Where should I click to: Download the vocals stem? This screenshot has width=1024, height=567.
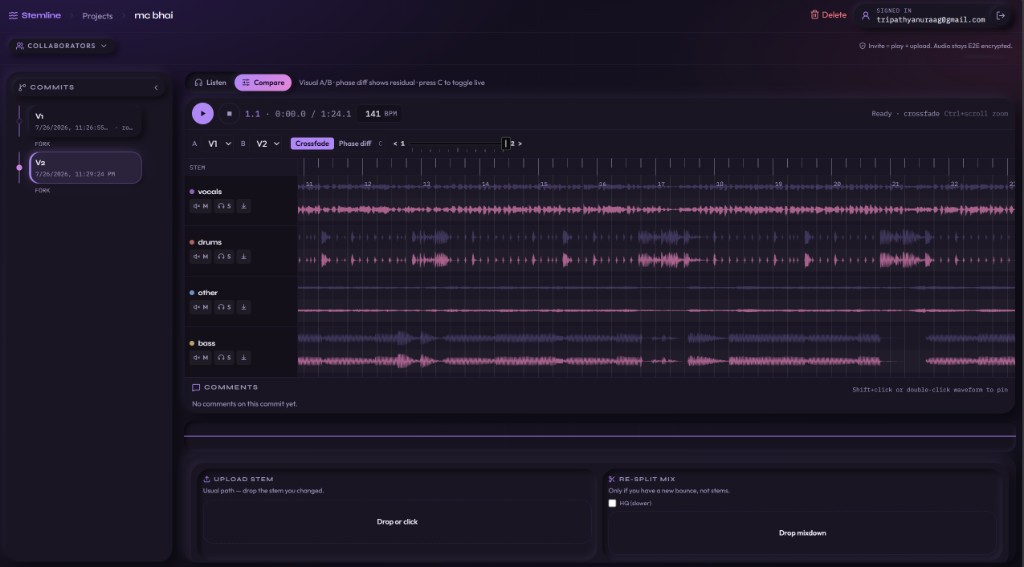tap(244, 206)
